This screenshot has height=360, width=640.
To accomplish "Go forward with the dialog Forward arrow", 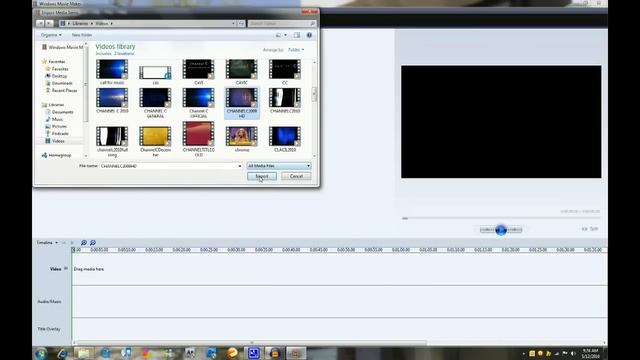I will click(x=49, y=24).
